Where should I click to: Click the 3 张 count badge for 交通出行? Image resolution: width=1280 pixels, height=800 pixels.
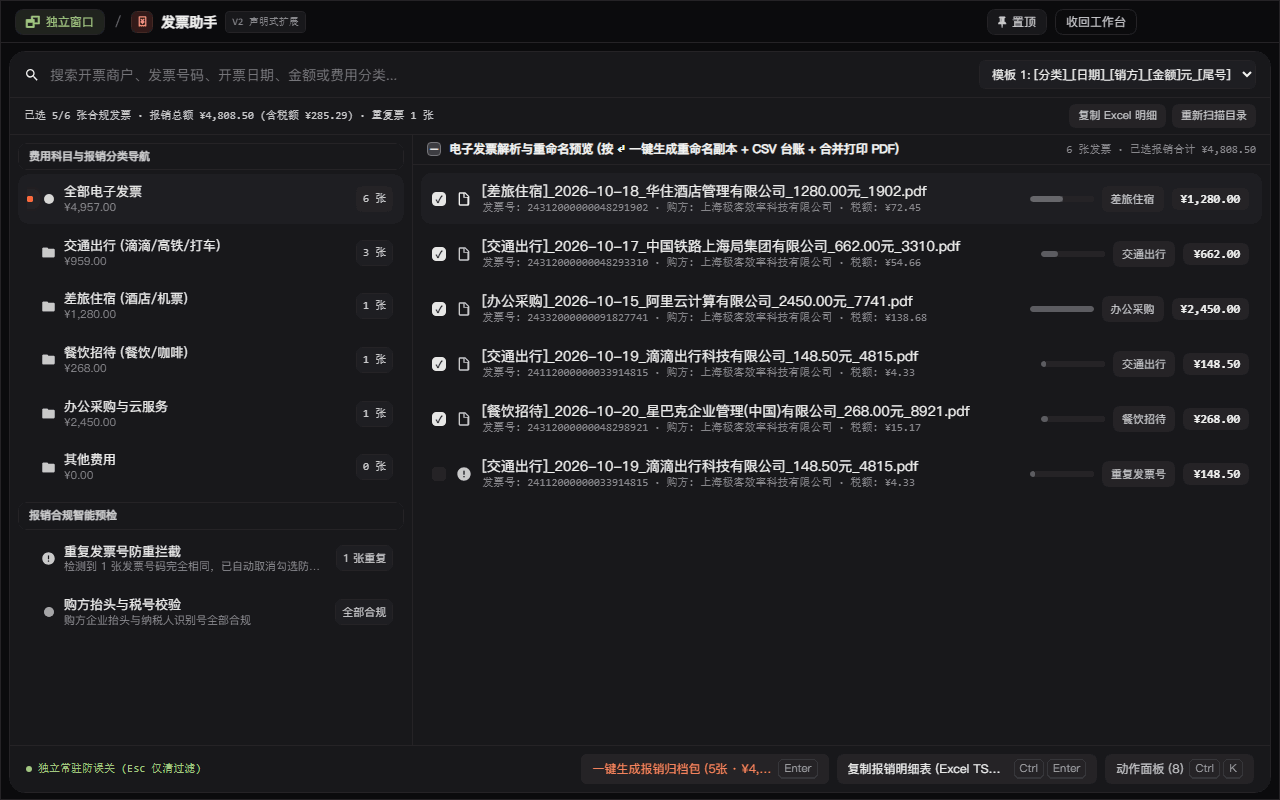pyautogui.click(x=374, y=253)
